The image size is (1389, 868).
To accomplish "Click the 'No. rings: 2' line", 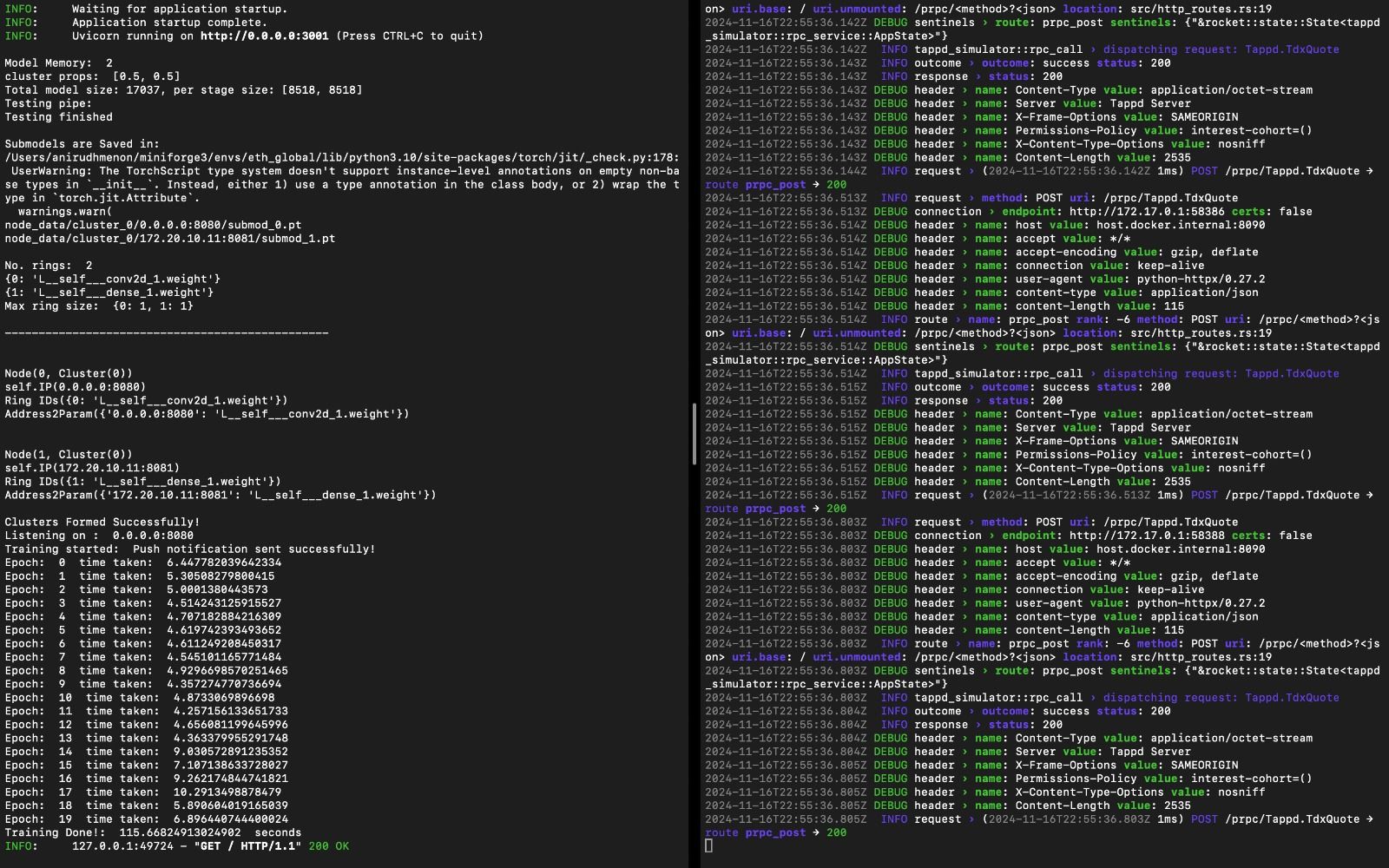I will pyautogui.click(x=49, y=266).
